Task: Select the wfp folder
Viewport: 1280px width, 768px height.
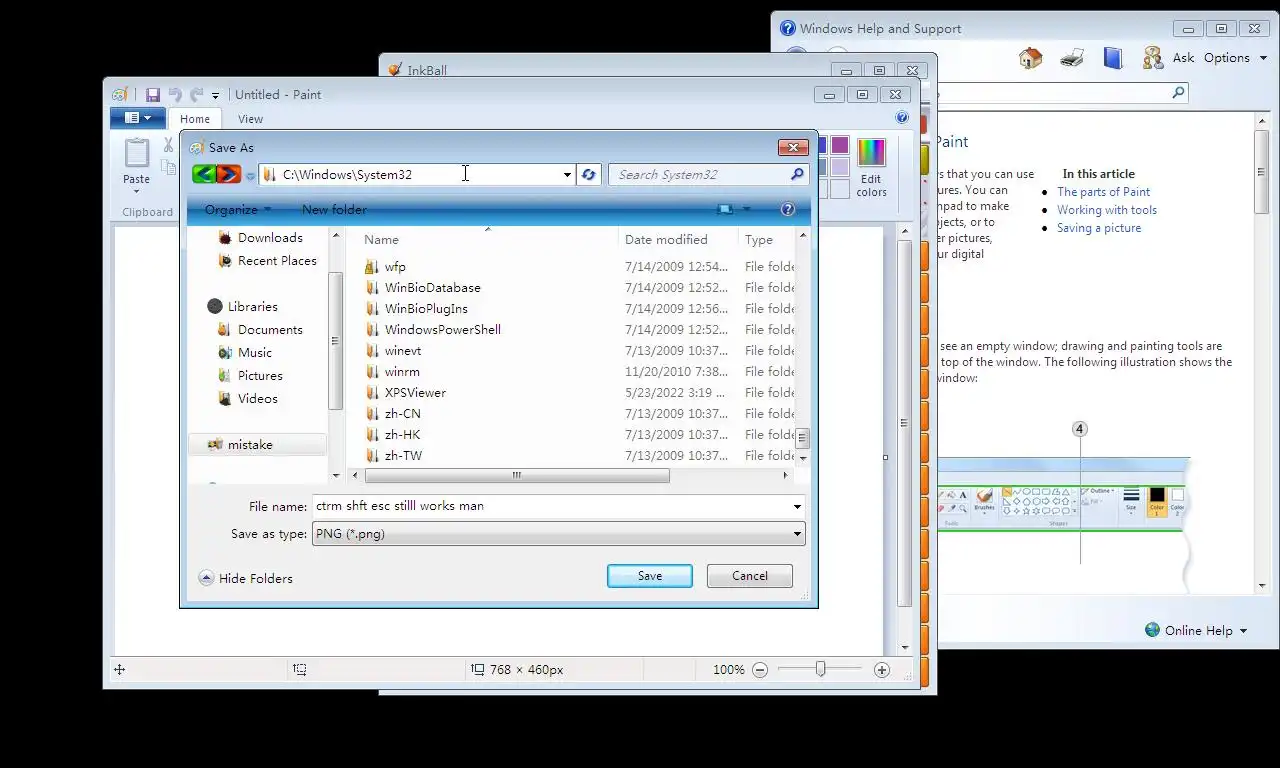Action: click(385, 267)
